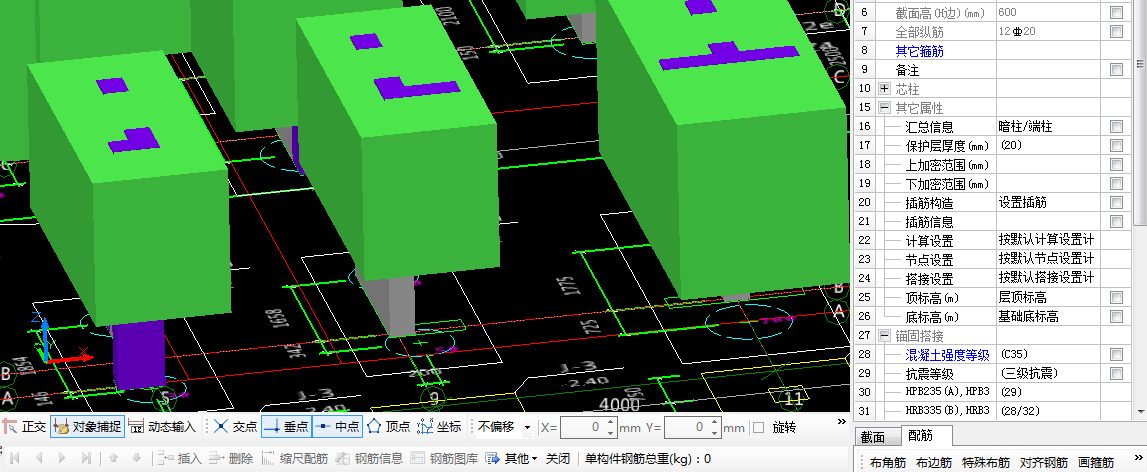
Task: Go to last record arrow
Action: click(x=86, y=459)
